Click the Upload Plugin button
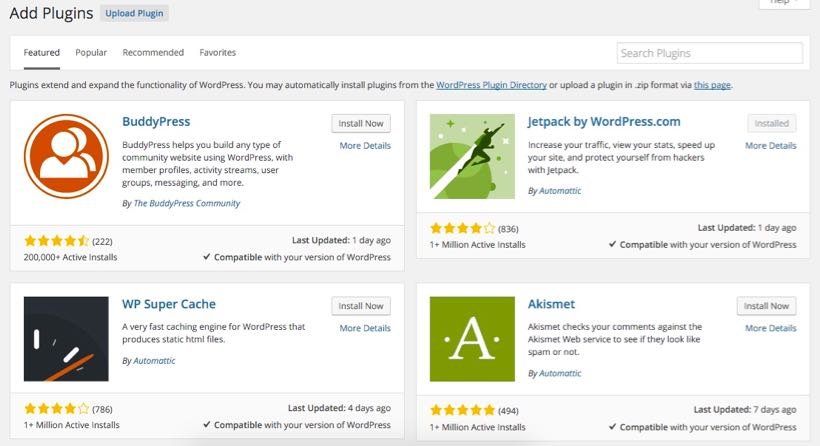The height and width of the screenshot is (446, 820). [134, 14]
